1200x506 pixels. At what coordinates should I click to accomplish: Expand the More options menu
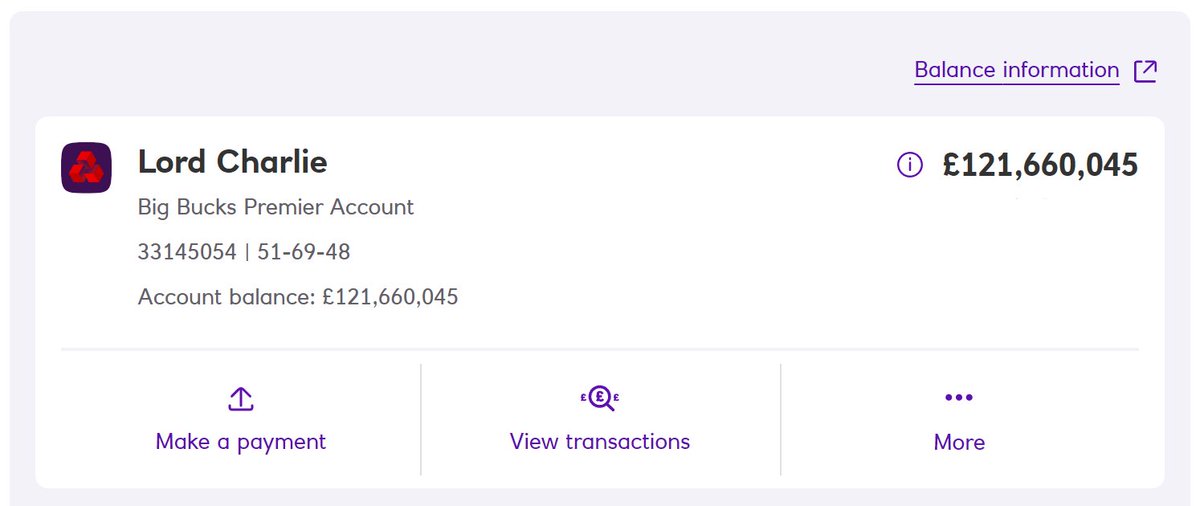959,420
